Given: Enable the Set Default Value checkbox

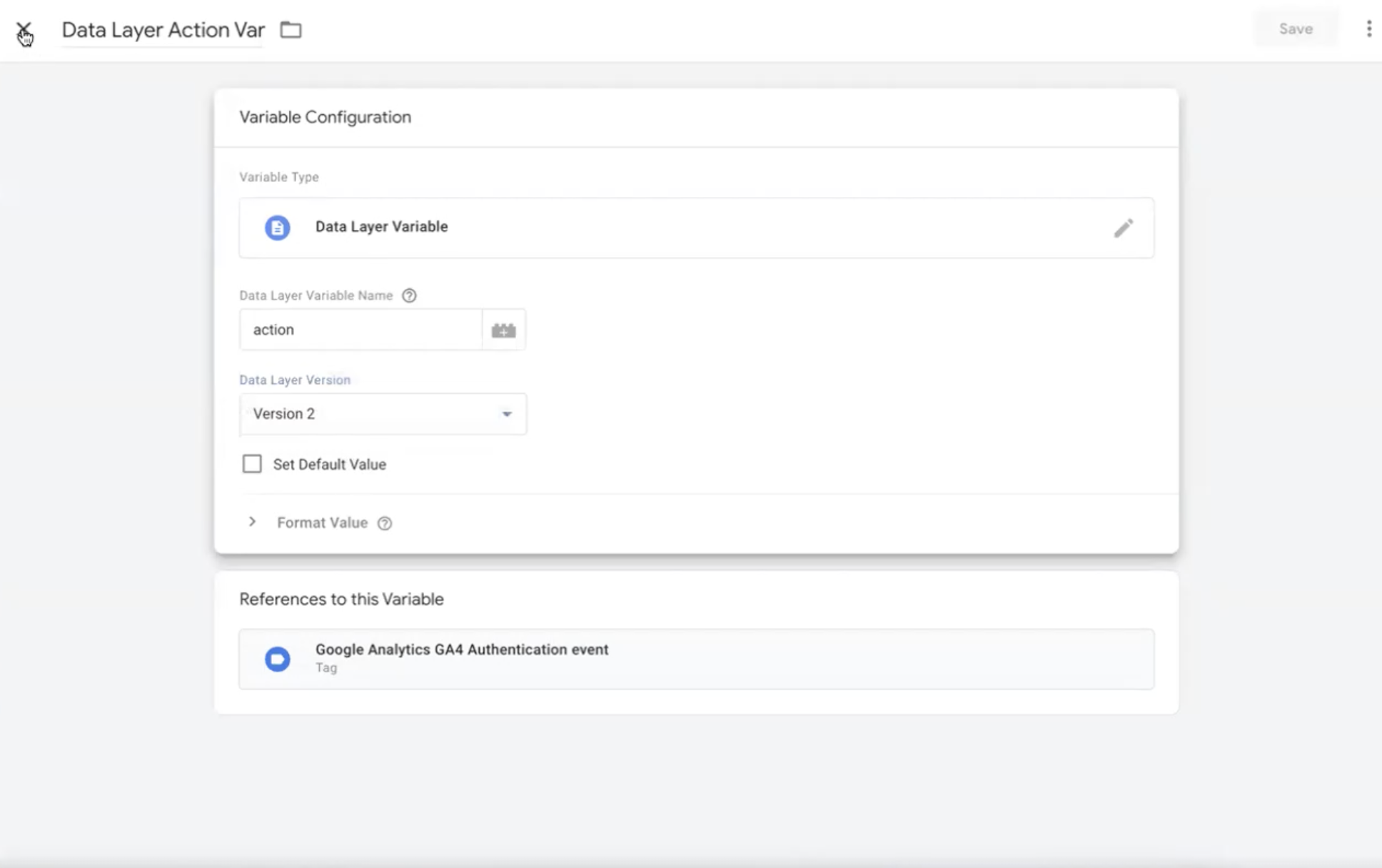Looking at the screenshot, I should coord(252,464).
